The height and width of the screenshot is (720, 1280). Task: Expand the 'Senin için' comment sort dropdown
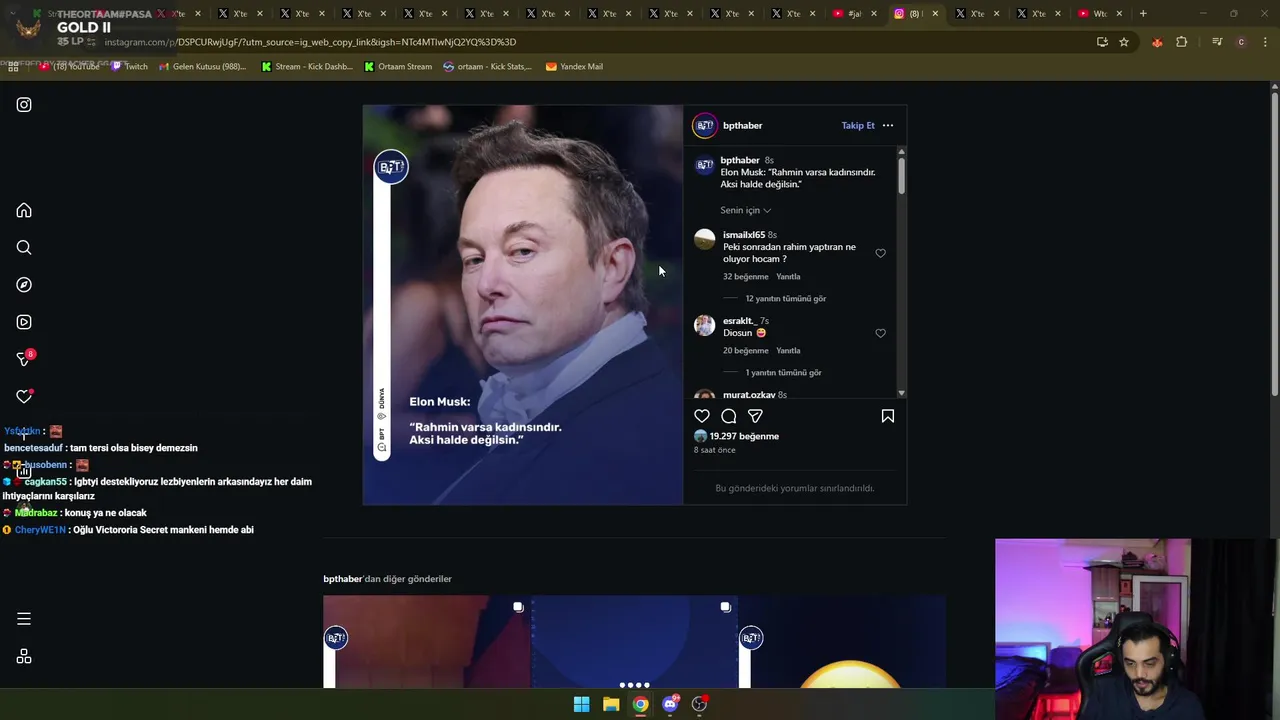pos(746,211)
